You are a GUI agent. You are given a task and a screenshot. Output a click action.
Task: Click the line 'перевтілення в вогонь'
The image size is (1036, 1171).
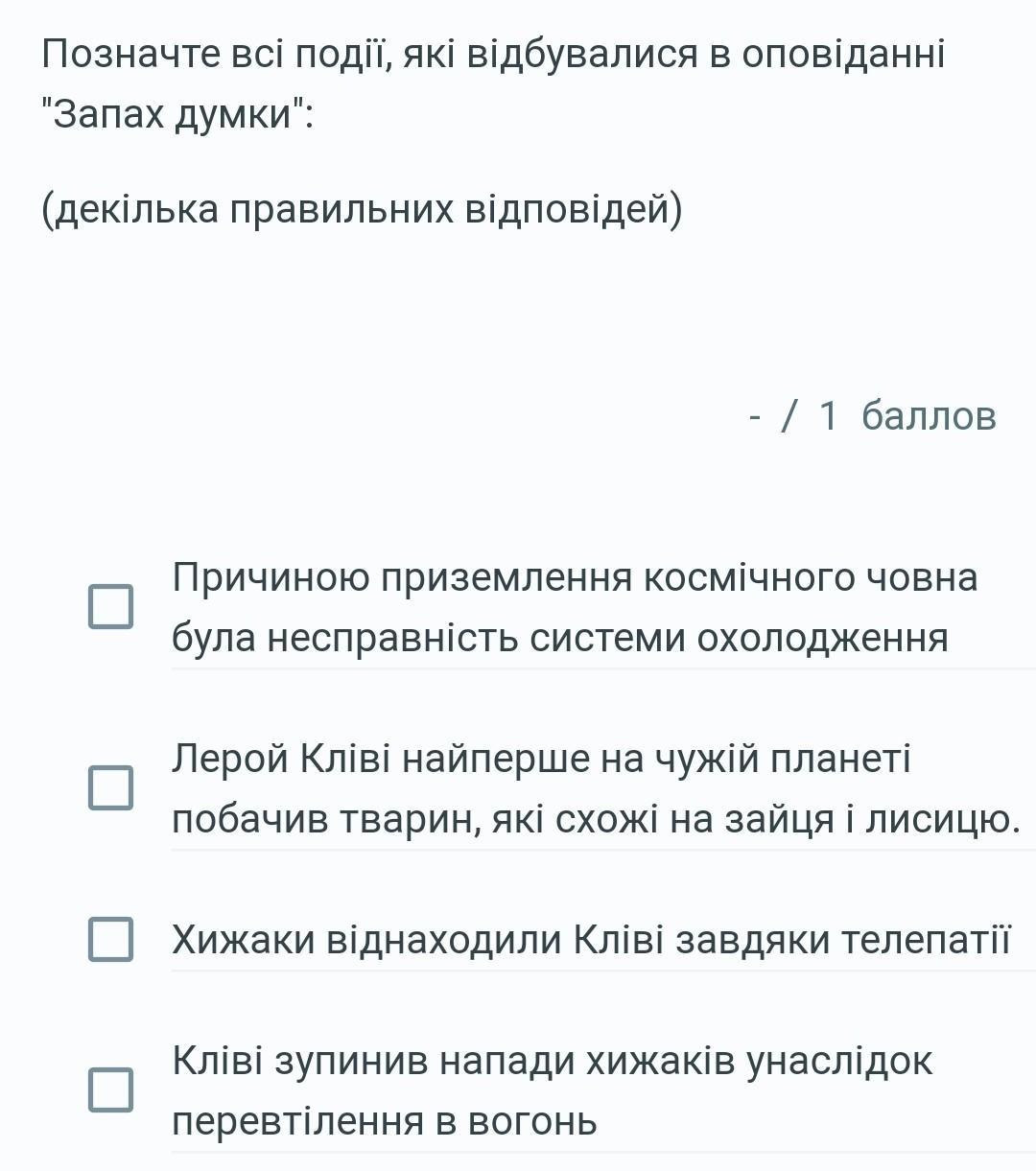point(384,1120)
